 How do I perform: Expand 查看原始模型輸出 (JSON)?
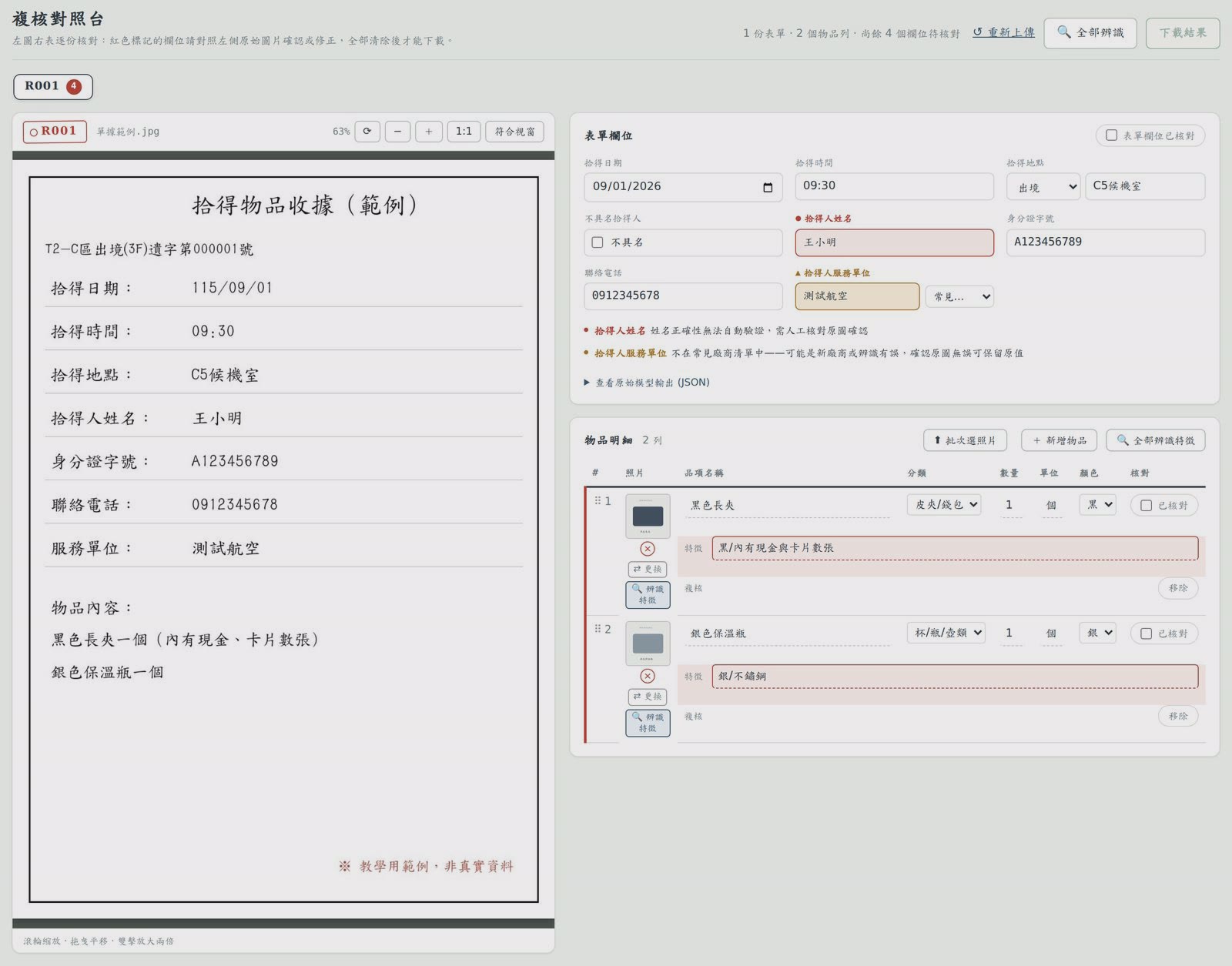point(647,383)
